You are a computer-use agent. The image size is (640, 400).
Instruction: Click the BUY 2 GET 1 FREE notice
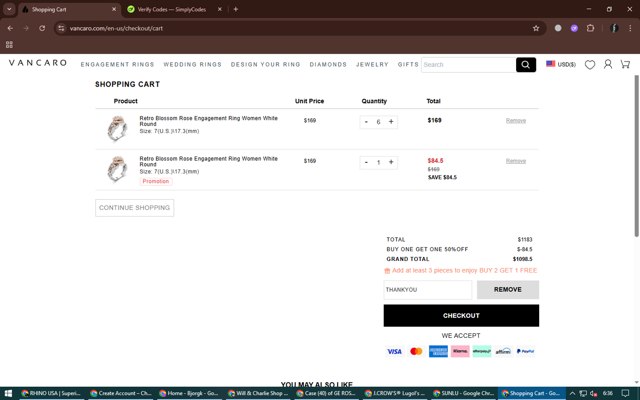461,270
